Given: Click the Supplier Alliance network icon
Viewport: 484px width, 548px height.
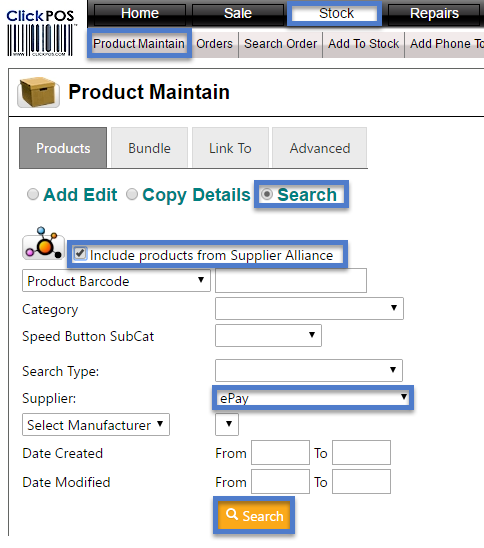Looking at the screenshot, I should point(43,243).
